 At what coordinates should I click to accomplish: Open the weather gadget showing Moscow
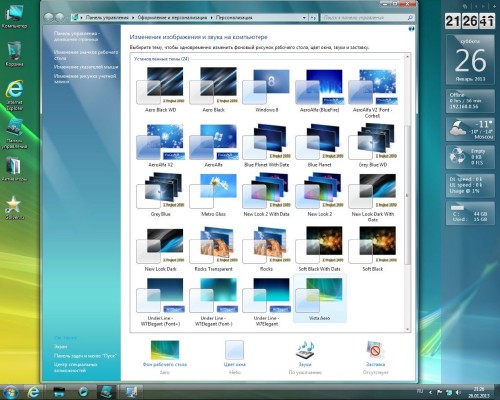[x=470, y=129]
